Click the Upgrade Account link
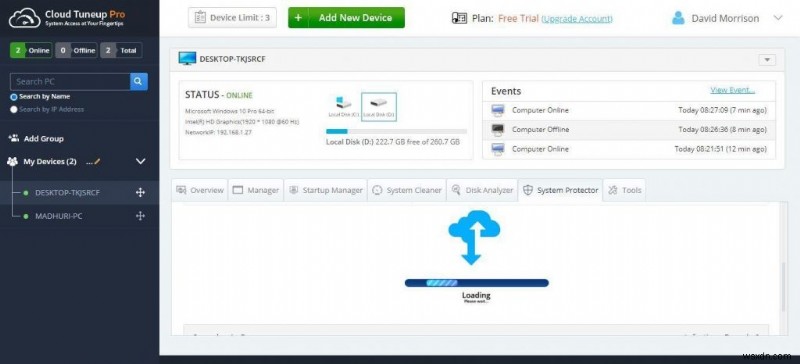Screen dimensions: 800x364 tap(577, 19)
